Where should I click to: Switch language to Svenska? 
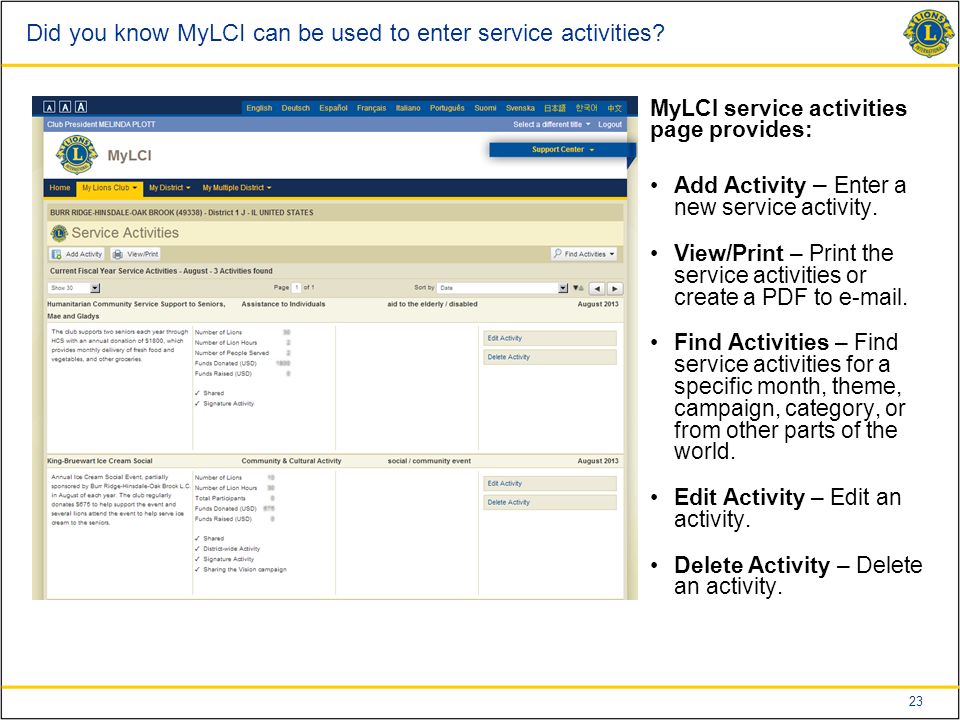(x=520, y=108)
